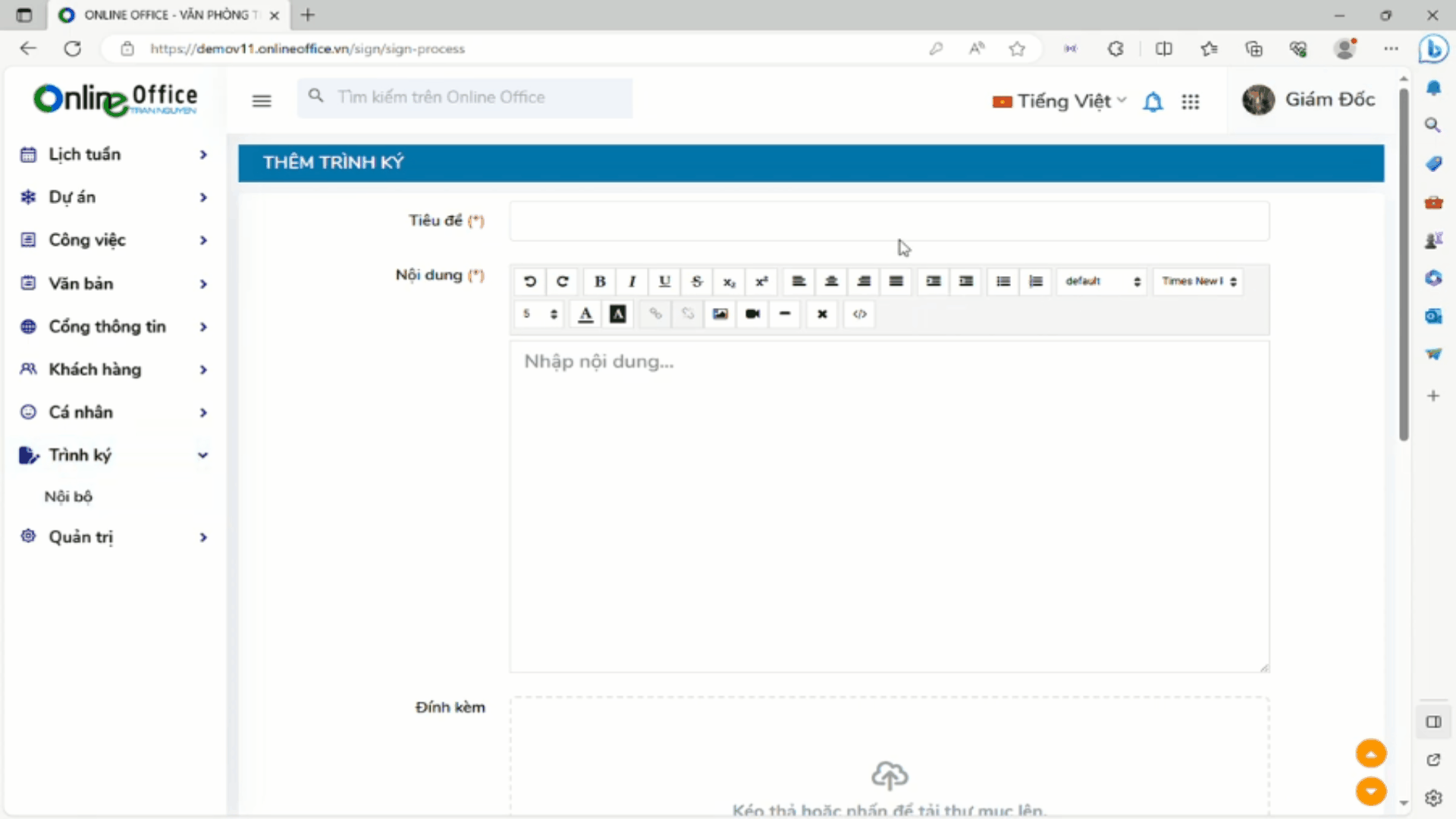Apply bold formatting in the editor
Screen dimensions: 1456x819
click(600, 281)
